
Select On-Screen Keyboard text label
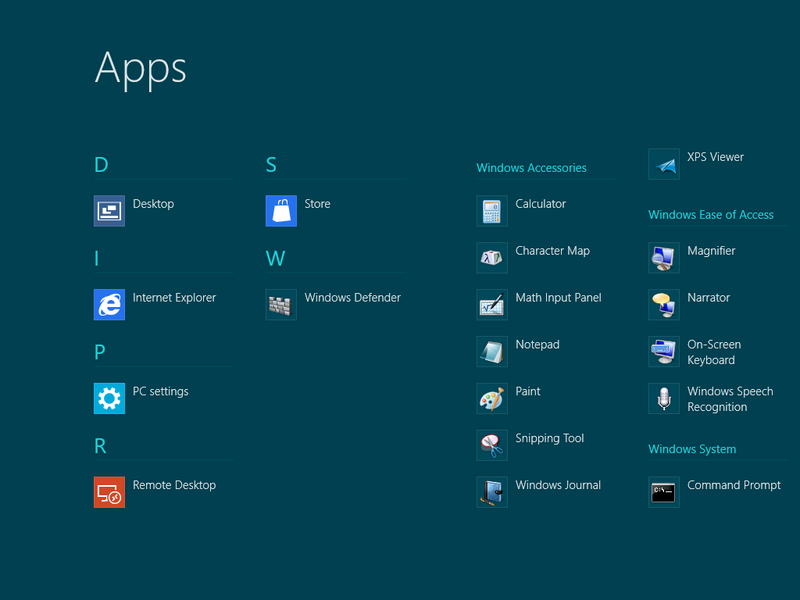pos(713,352)
